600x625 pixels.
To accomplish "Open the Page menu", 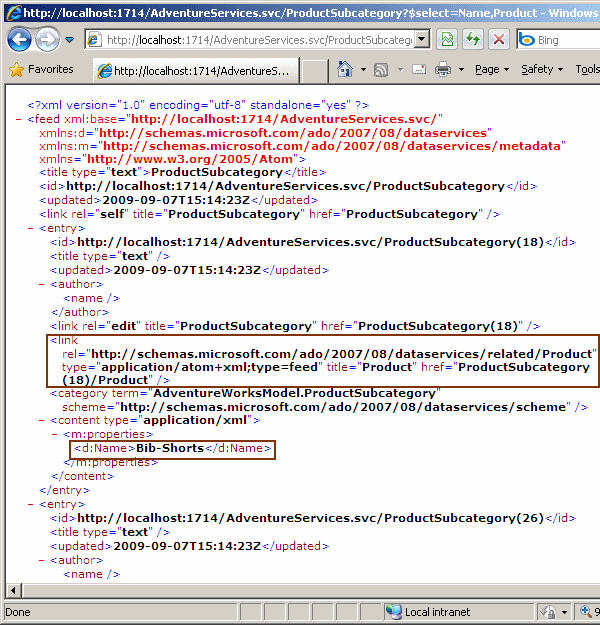I will (x=492, y=70).
